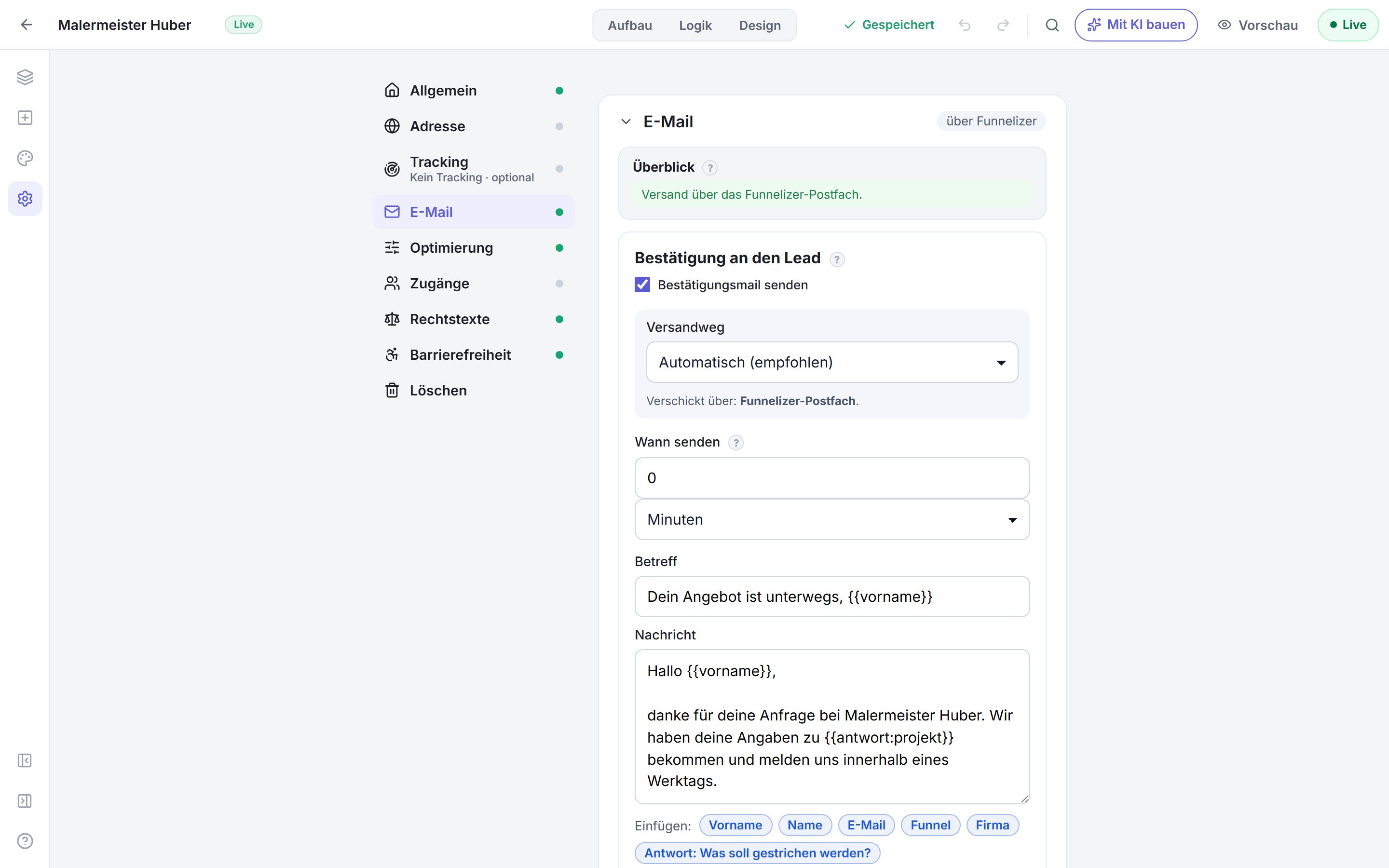Screen dimensions: 1389x868
Task: Click the settings gear icon in sidebar
Action: 25,199
